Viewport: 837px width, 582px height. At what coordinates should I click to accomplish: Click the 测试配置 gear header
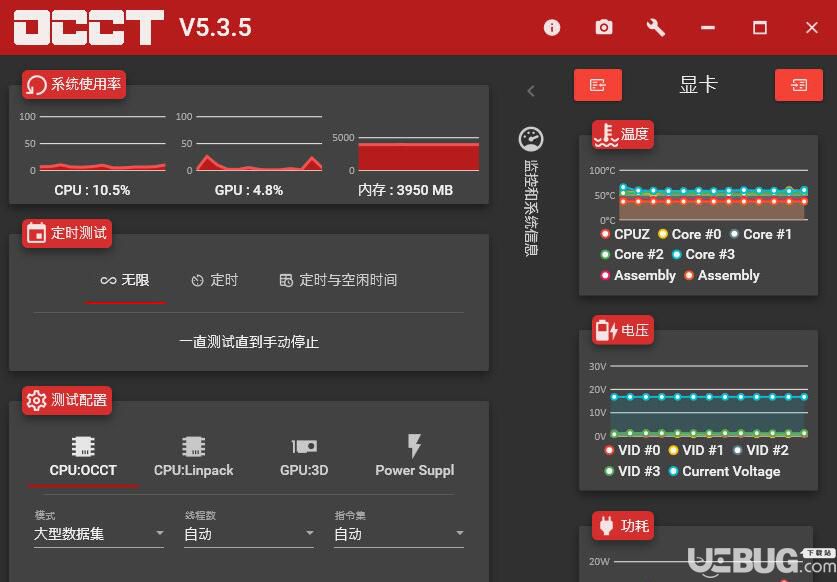click(x=67, y=400)
